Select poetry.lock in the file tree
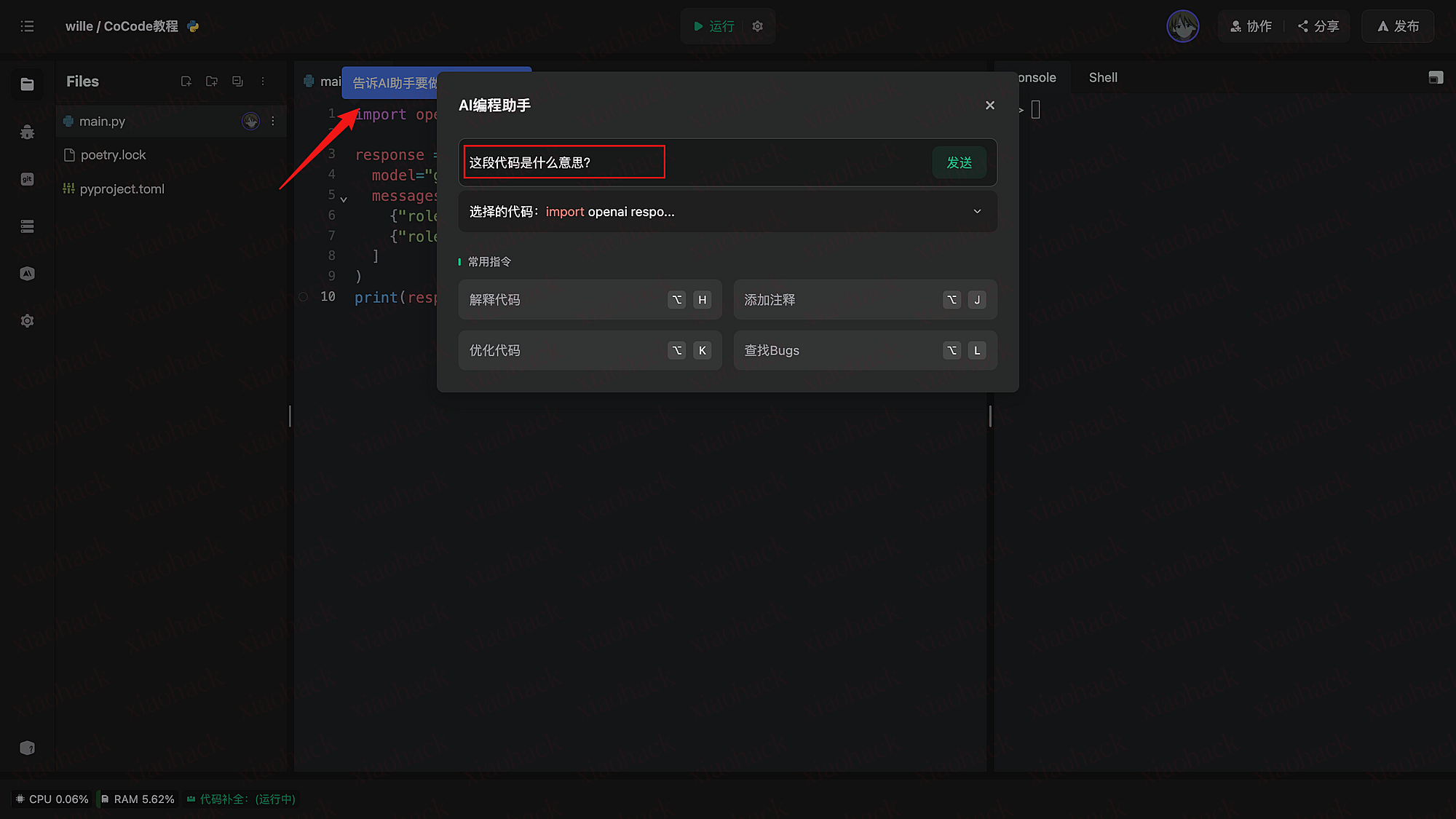Screen dimensions: 1456x819 pos(113,155)
